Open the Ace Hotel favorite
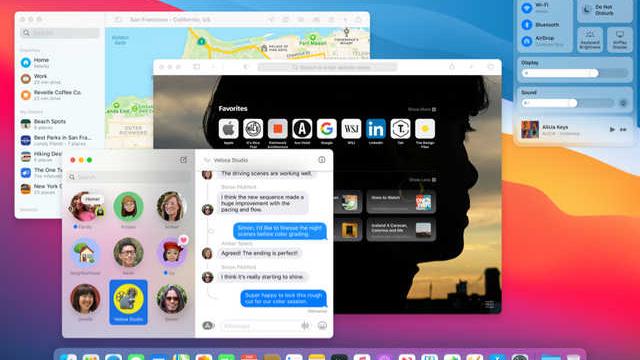Viewport: 640px width, 360px height. [302, 129]
